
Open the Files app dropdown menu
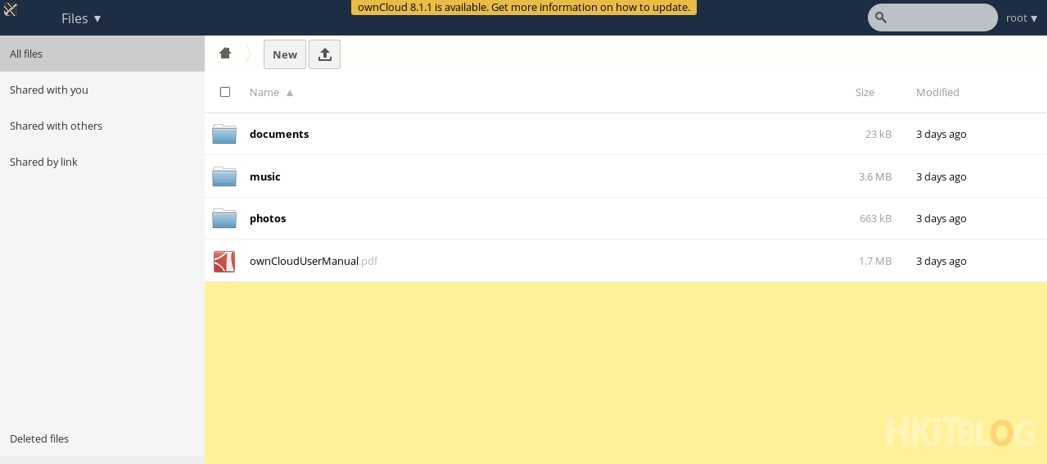pyautogui.click(x=81, y=18)
